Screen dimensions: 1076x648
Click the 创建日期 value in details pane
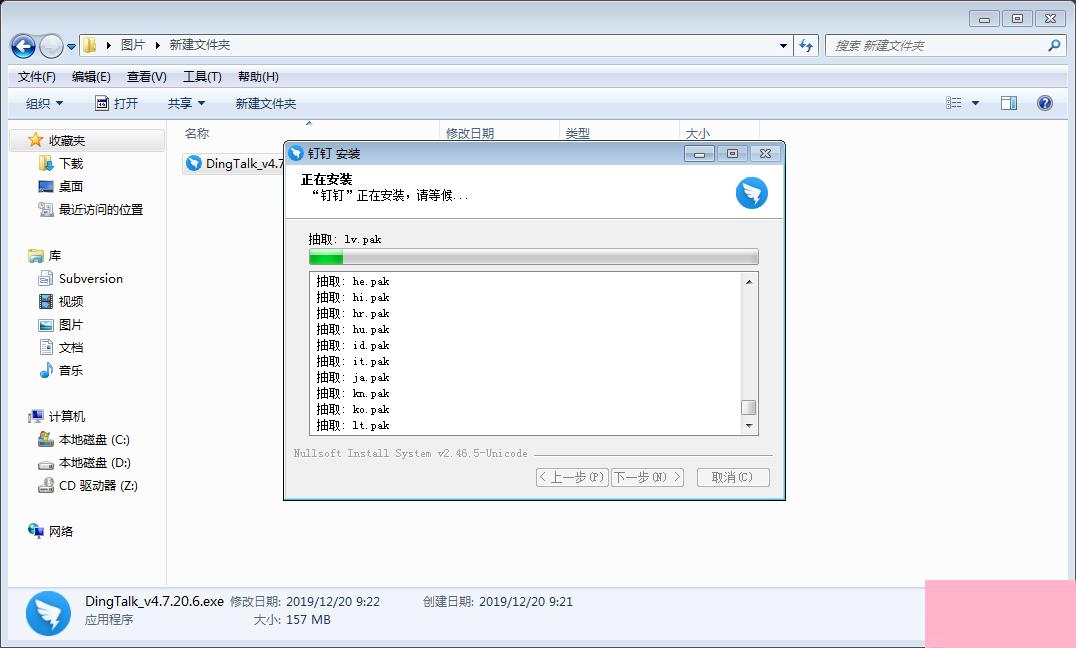(526, 602)
